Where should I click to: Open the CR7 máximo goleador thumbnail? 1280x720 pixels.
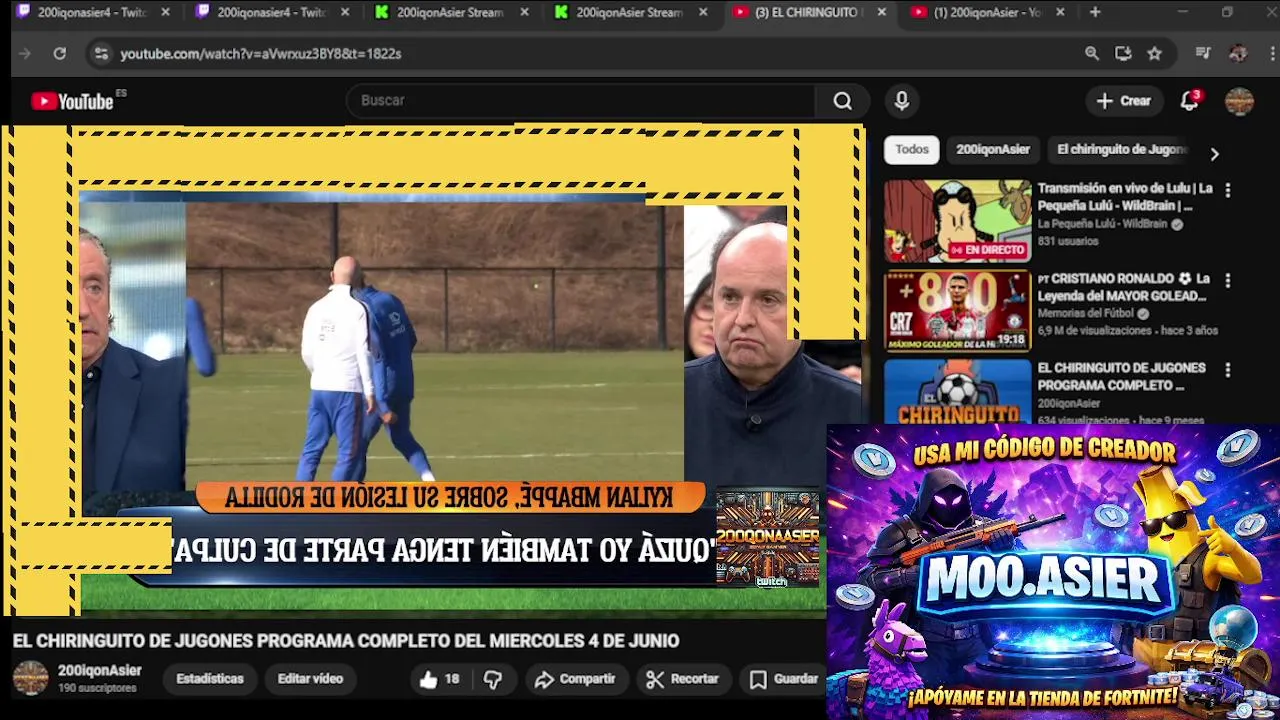point(957,311)
